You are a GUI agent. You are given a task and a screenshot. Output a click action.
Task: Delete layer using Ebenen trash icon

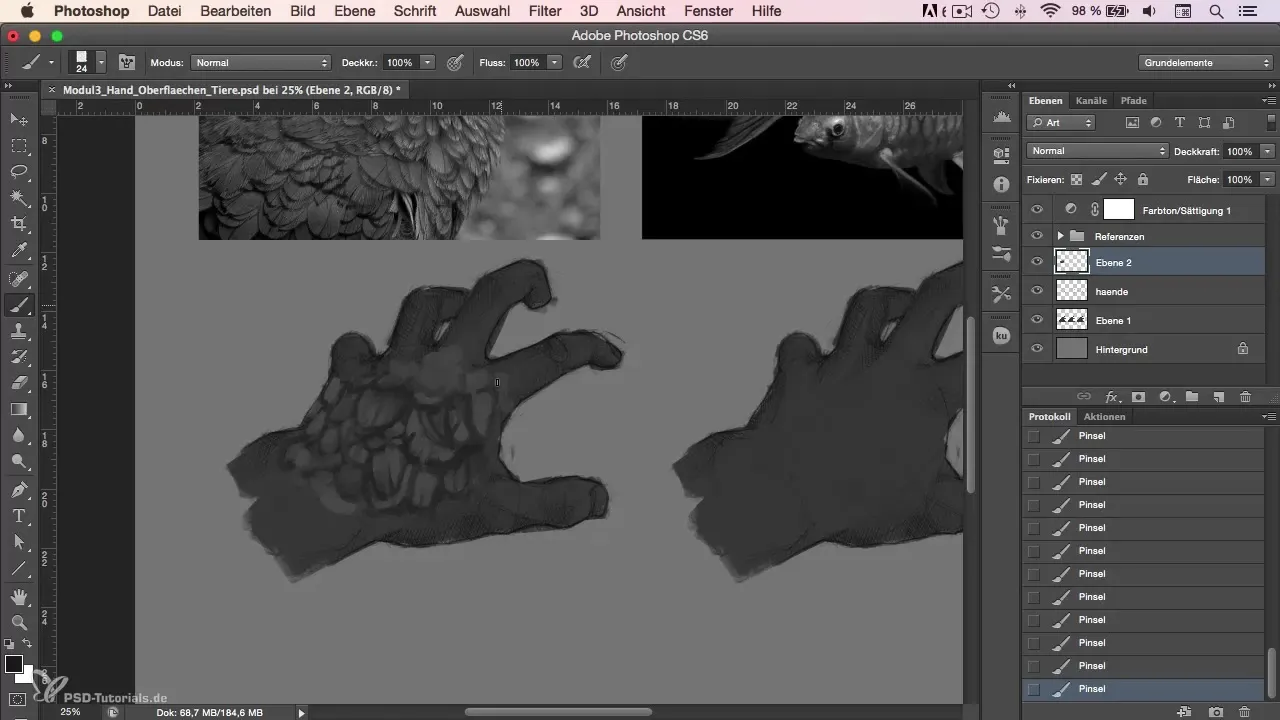point(1245,397)
